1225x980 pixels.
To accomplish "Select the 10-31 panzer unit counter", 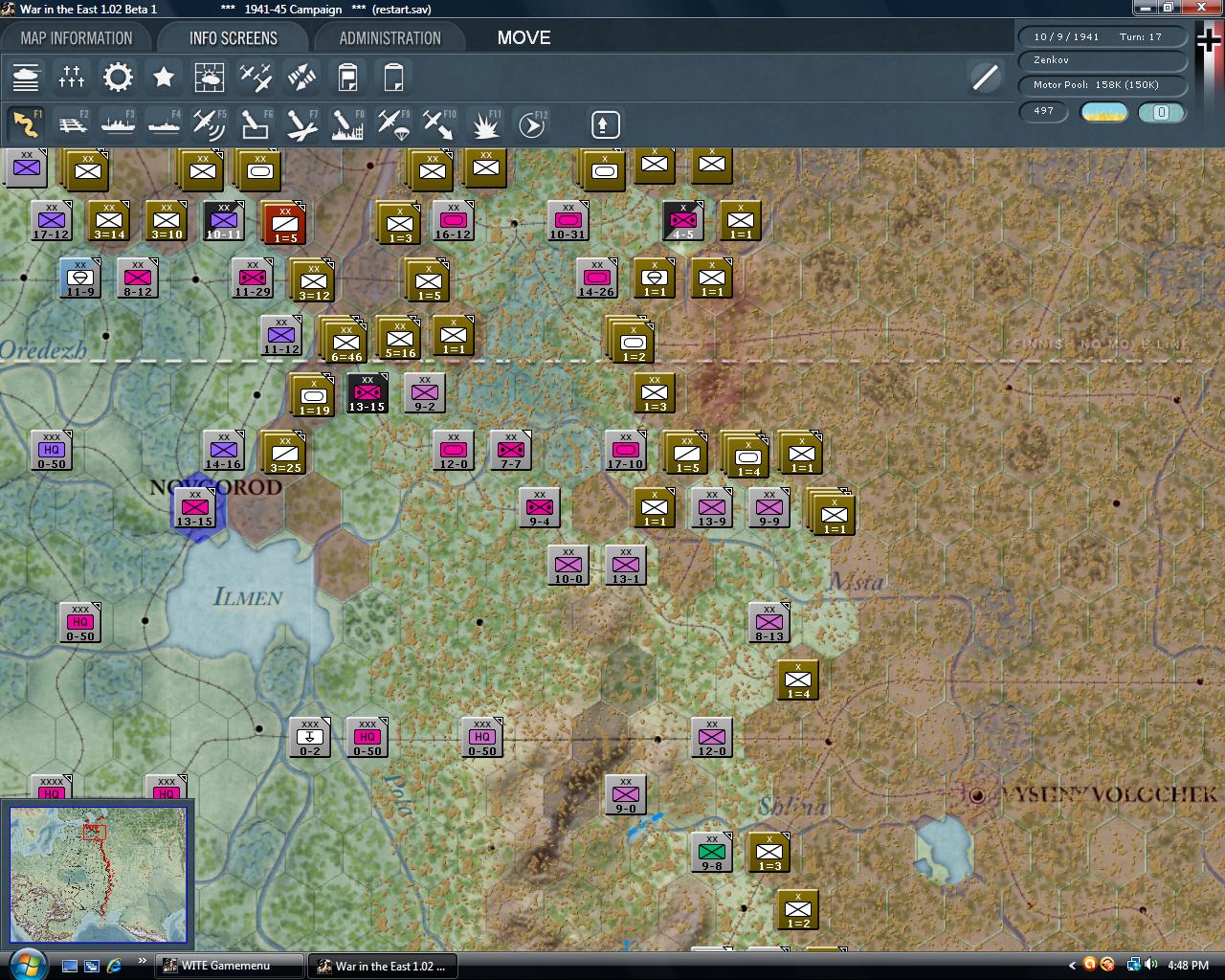I will pyautogui.click(x=568, y=221).
